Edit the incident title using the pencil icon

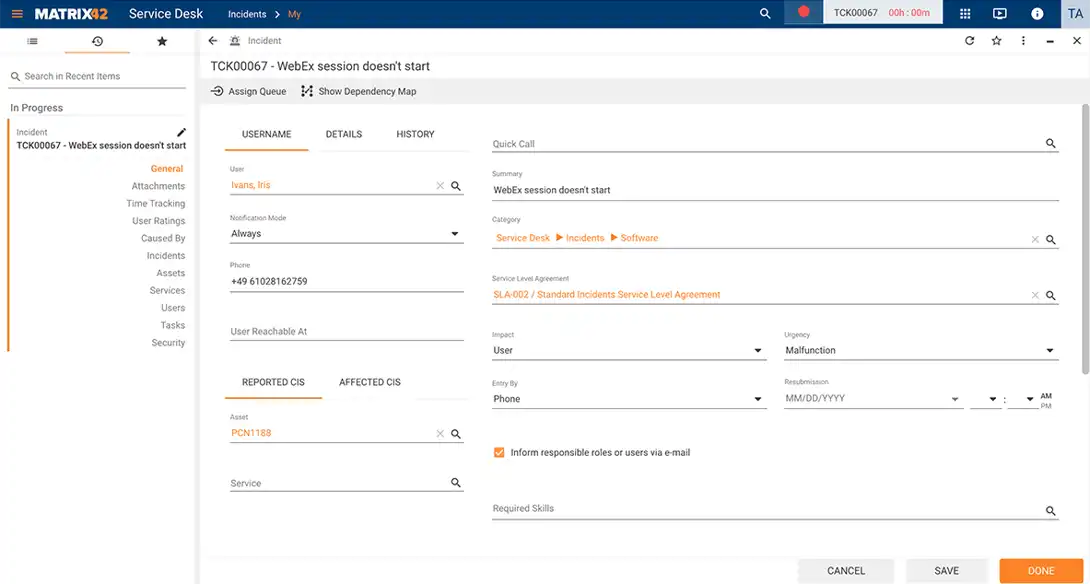point(182,130)
